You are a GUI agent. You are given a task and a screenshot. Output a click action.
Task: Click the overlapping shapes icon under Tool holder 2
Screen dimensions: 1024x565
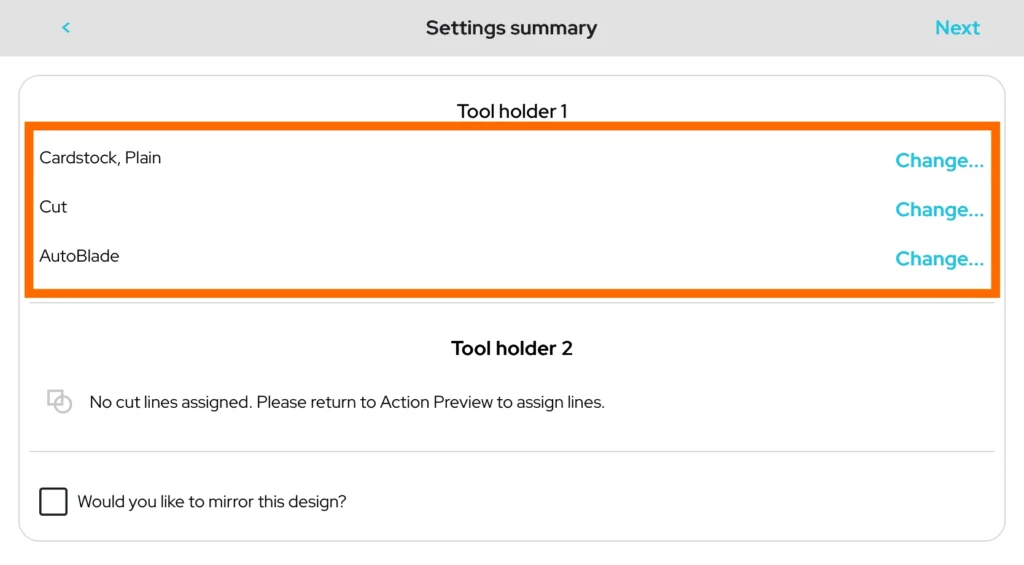pos(59,401)
